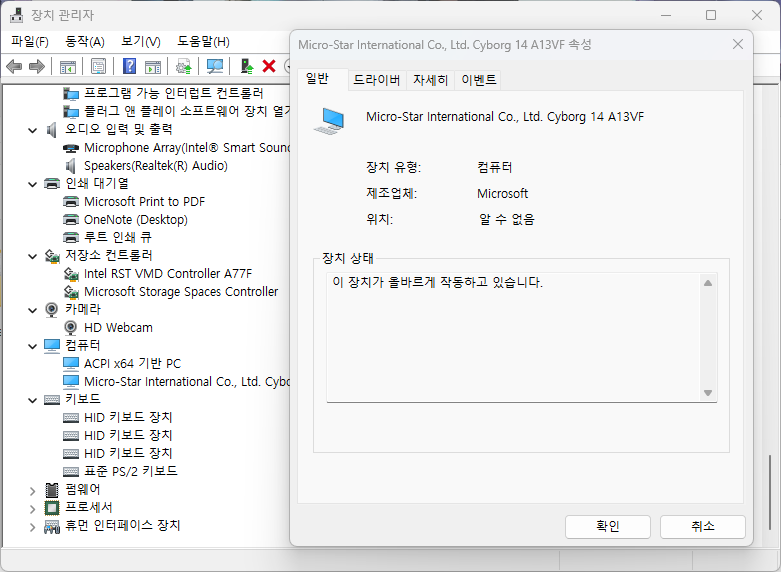
Task: Close the Cyborg 14 A13VF 속성 dialog
Action: click(738, 44)
